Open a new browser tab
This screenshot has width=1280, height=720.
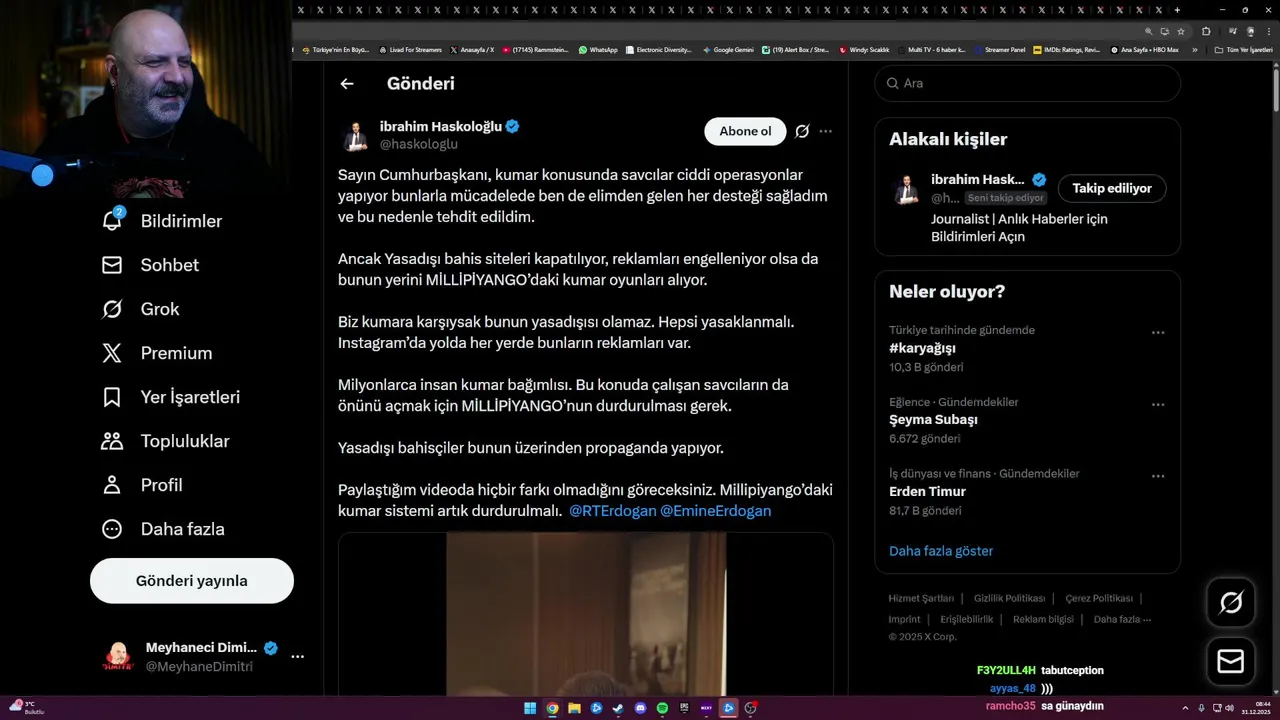1177,10
